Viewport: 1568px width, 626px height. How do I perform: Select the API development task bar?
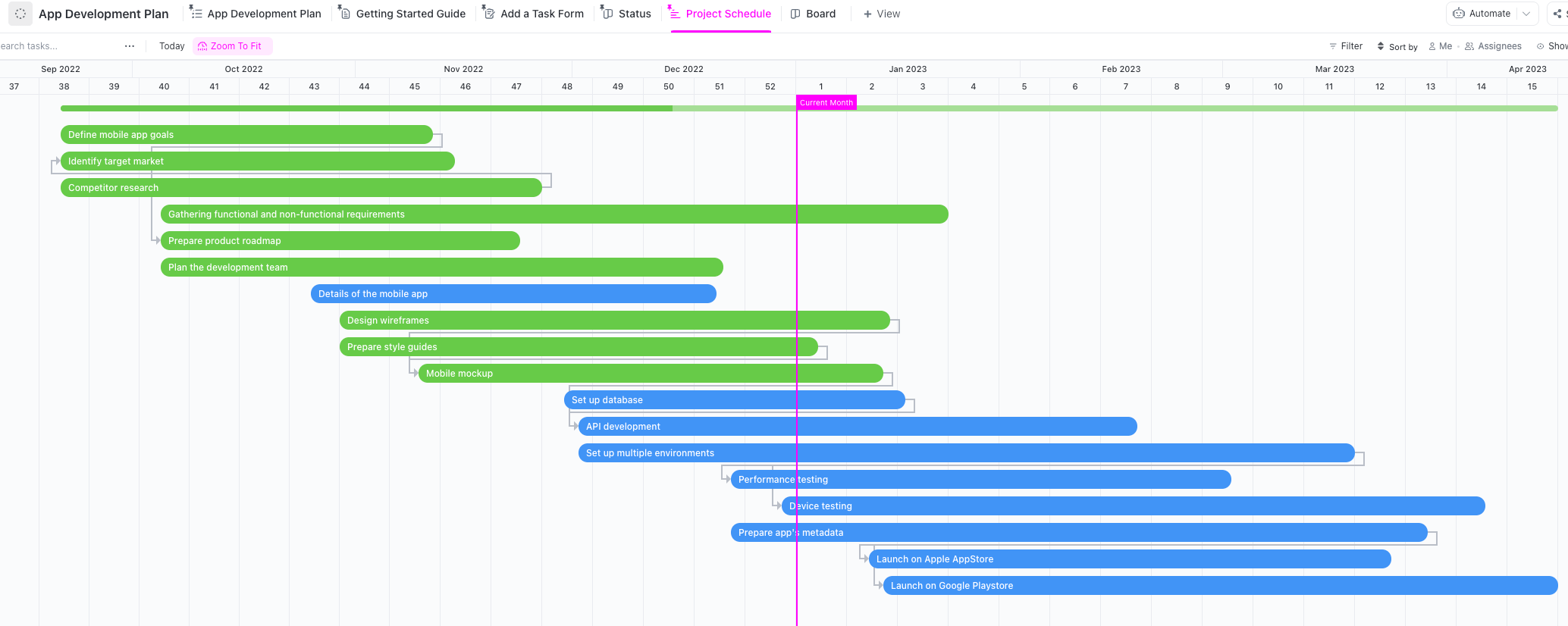pyautogui.click(x=857, y=427)
